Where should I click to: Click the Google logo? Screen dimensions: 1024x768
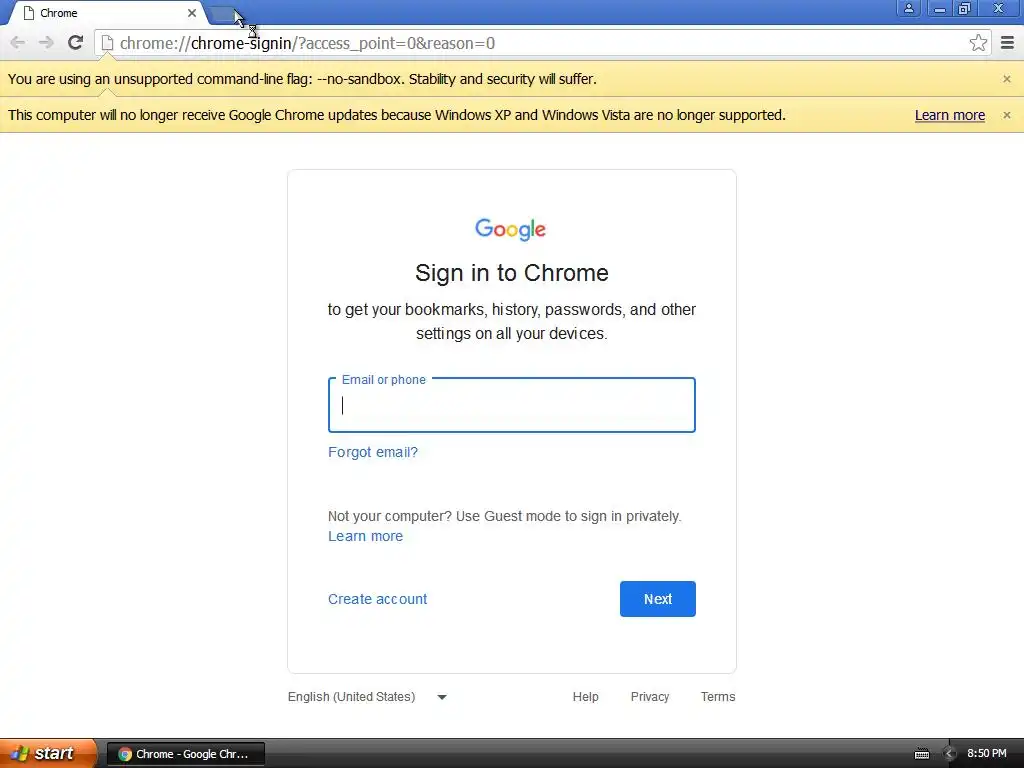tap(511, 229)
